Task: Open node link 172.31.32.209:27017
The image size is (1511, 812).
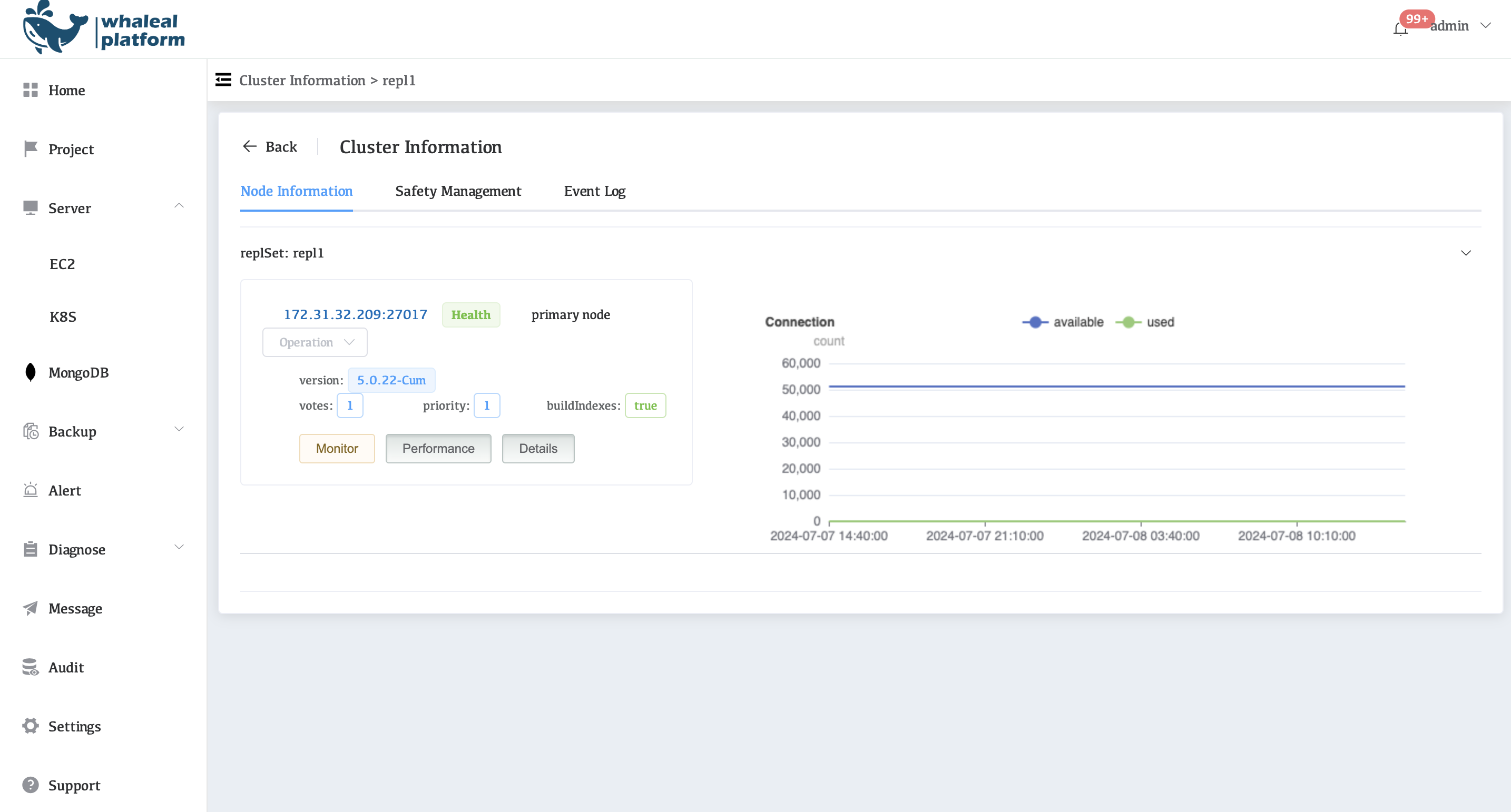Action: [356, 314]
